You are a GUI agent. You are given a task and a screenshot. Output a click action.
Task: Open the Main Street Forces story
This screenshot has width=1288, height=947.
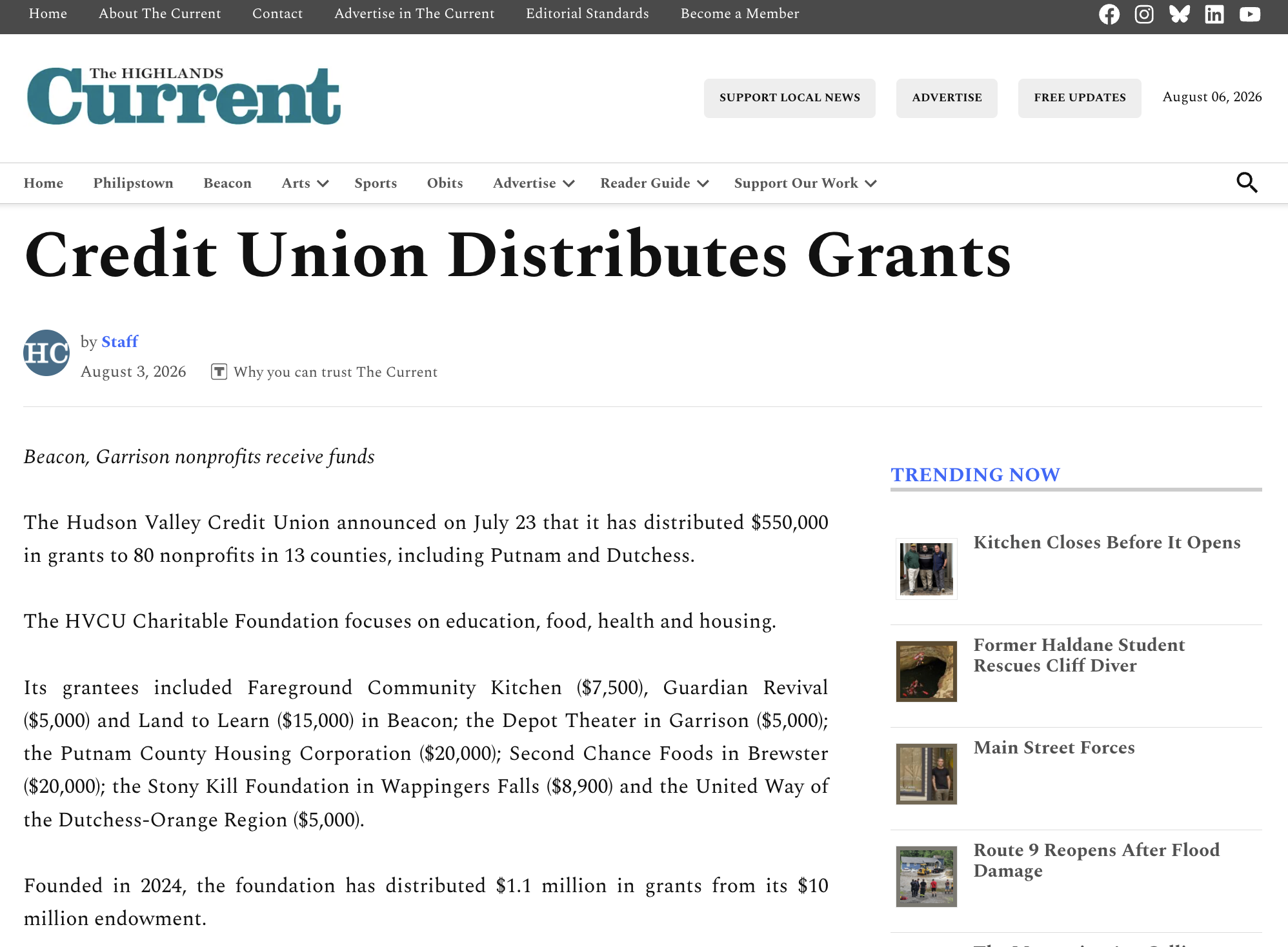(x=1054, y=748)
